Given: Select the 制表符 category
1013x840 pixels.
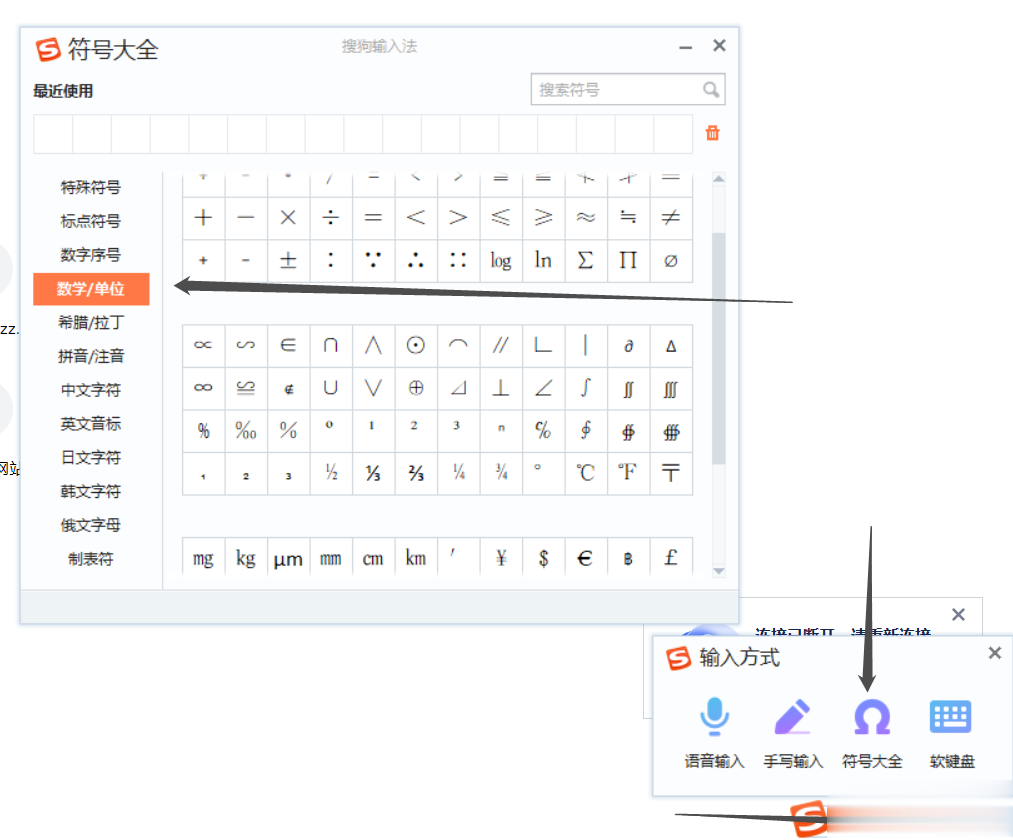Looking at the screenshot, I should pyautogui.click(x=91, y=559).
